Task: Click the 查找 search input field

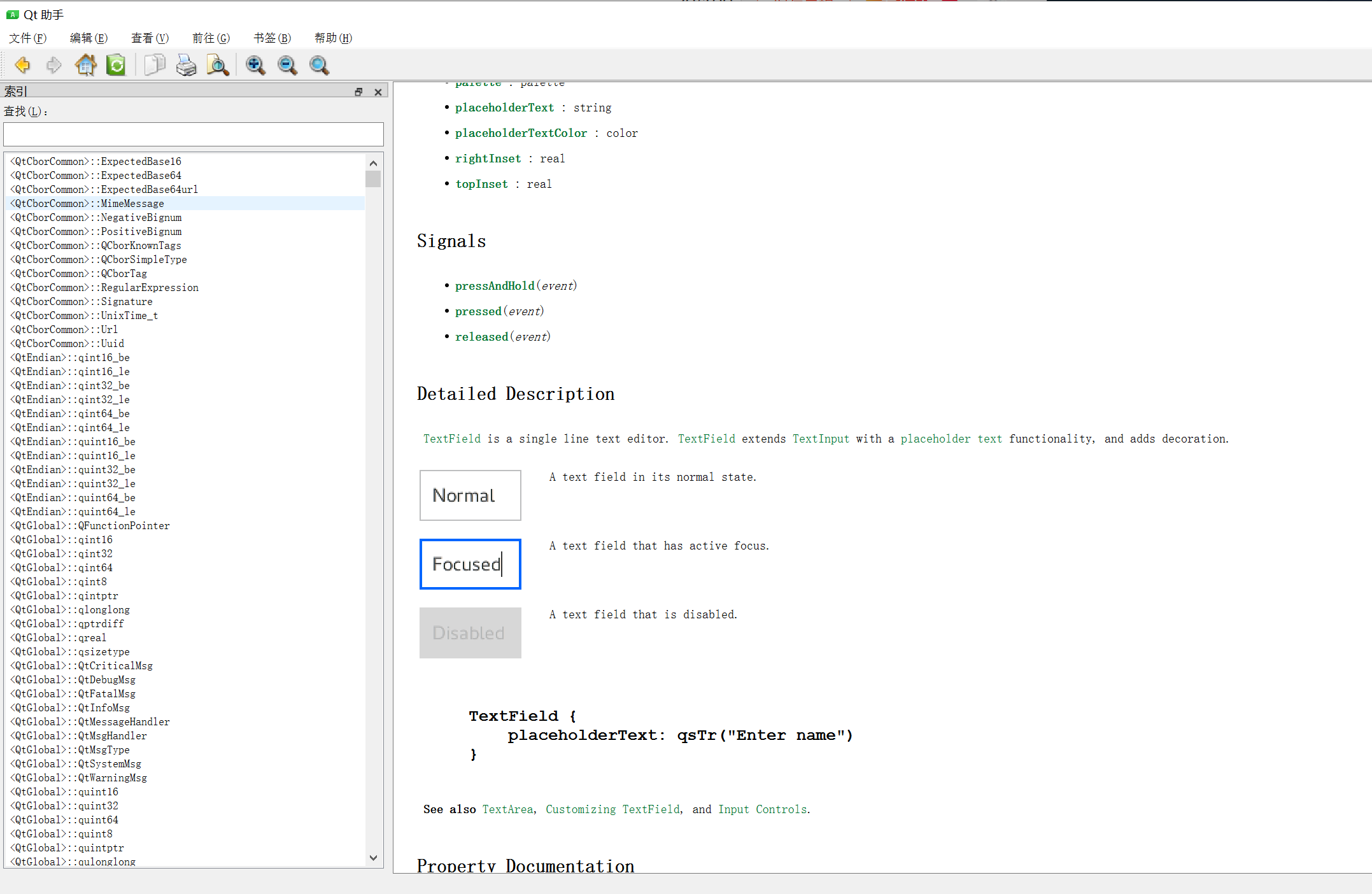Action: pos(194,134)
